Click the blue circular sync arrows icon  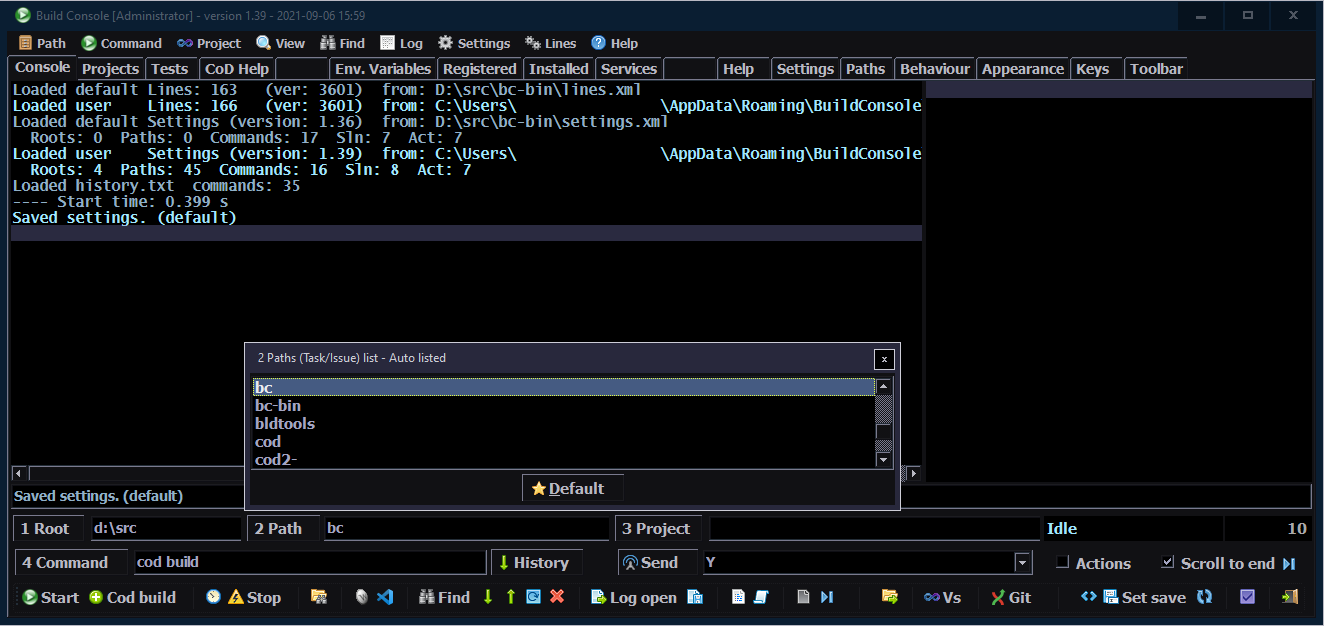click(1205, 597)
